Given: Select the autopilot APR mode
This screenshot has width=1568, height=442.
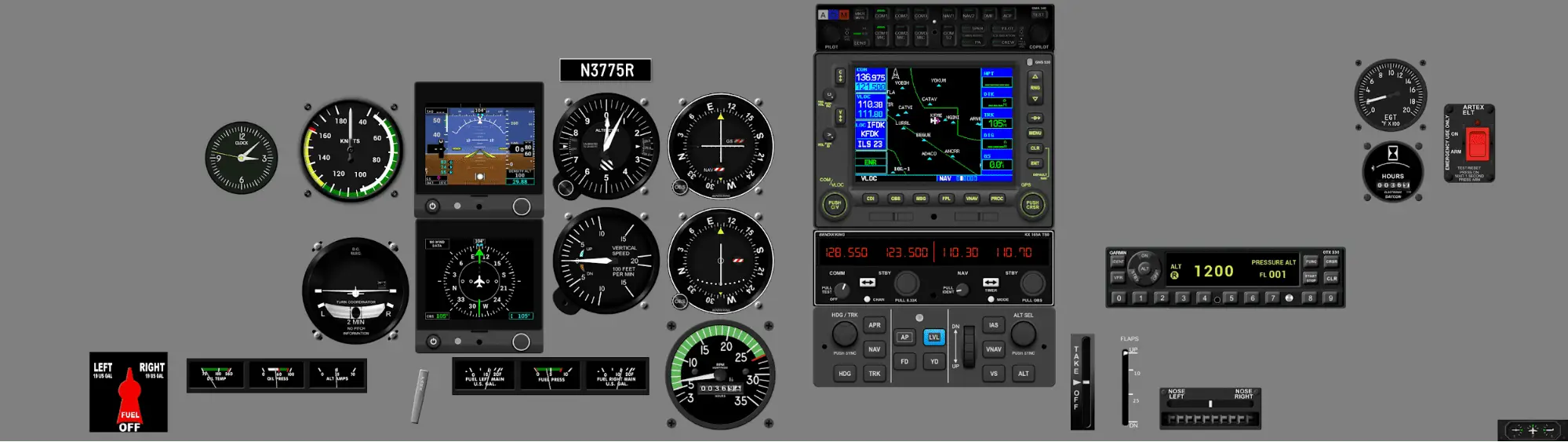Looking at the screenshot, I should pos(874,325).
